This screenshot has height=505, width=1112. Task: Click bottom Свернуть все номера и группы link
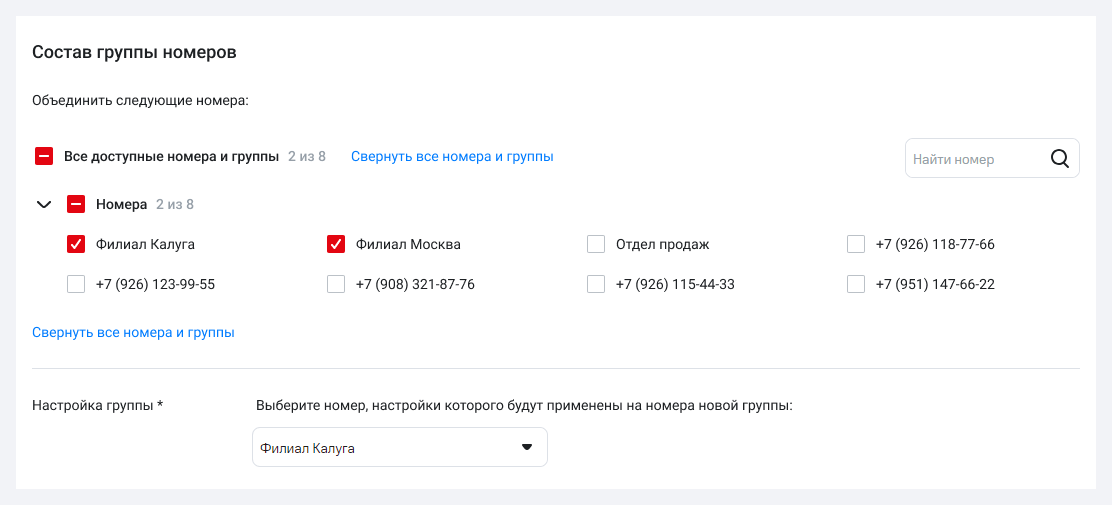(x=133, y=332)
